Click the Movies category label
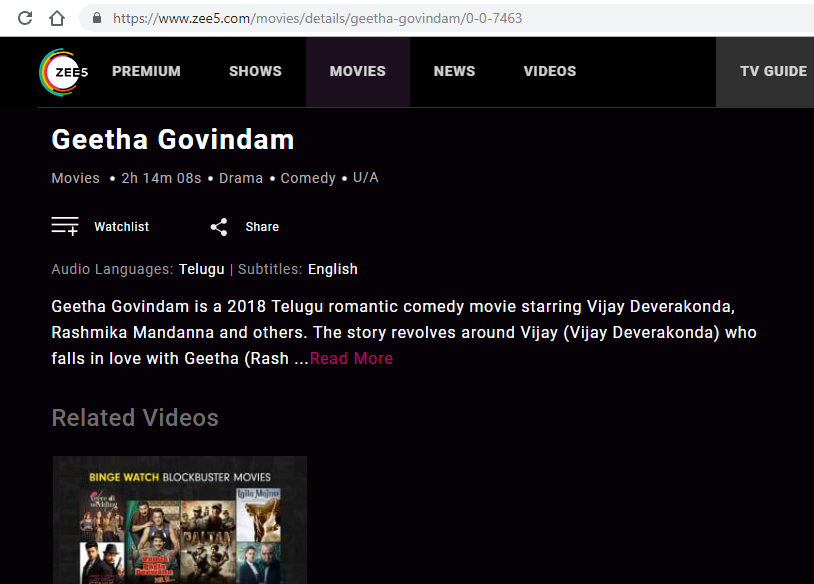 75,178
